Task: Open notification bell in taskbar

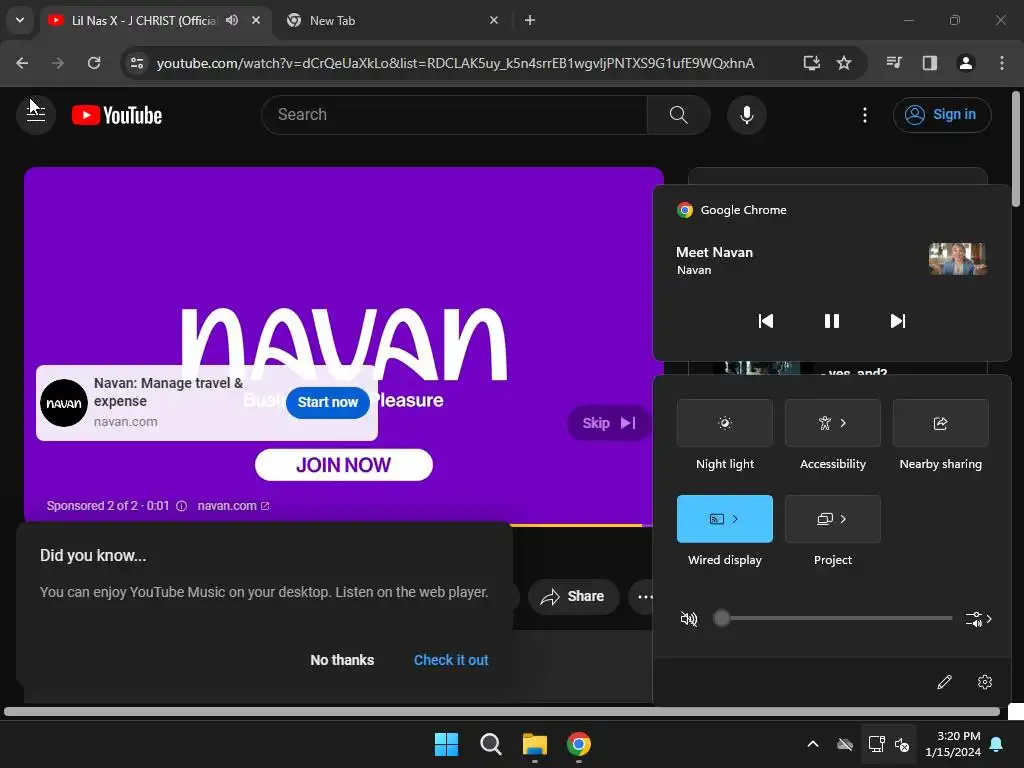Action: coord(997,744)
